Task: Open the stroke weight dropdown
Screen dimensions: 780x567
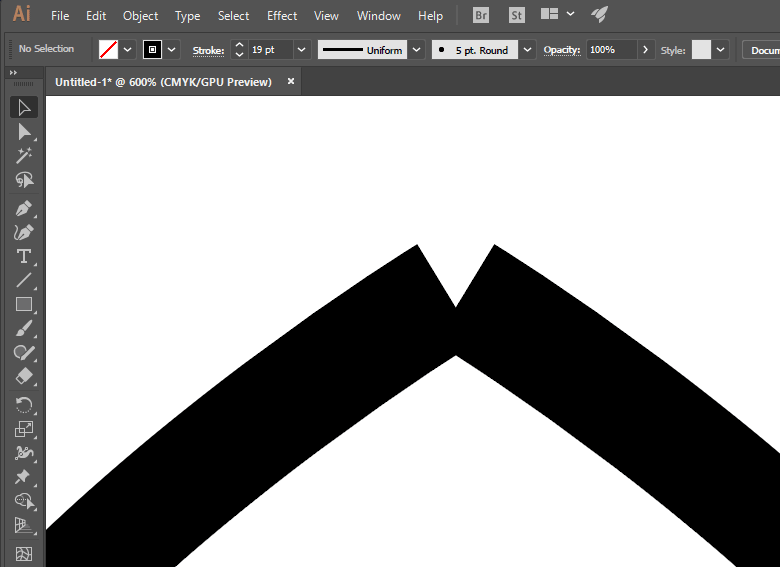Action: tap(301, 50)
